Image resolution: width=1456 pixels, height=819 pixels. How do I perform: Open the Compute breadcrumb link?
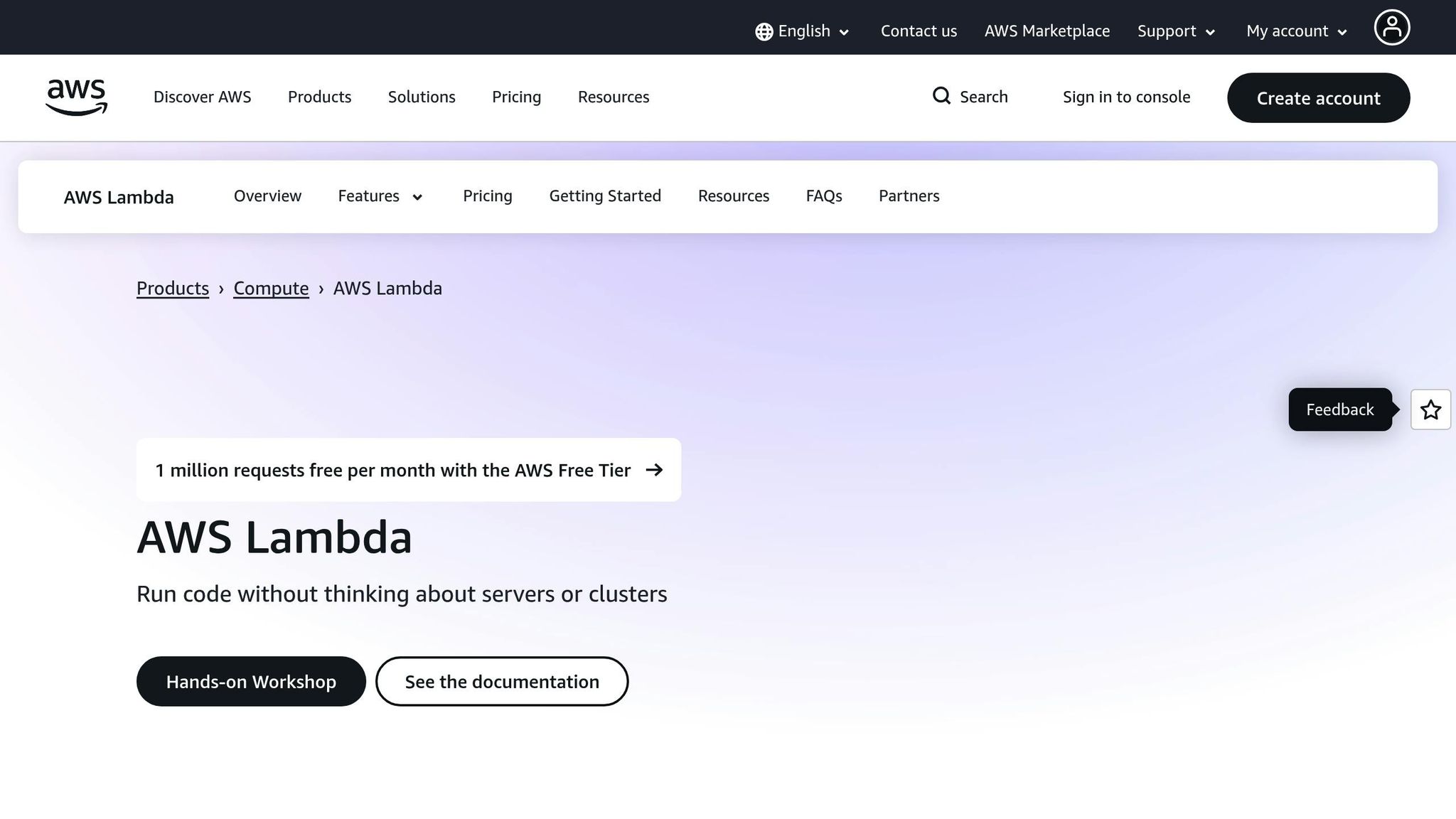click(271, 289)
